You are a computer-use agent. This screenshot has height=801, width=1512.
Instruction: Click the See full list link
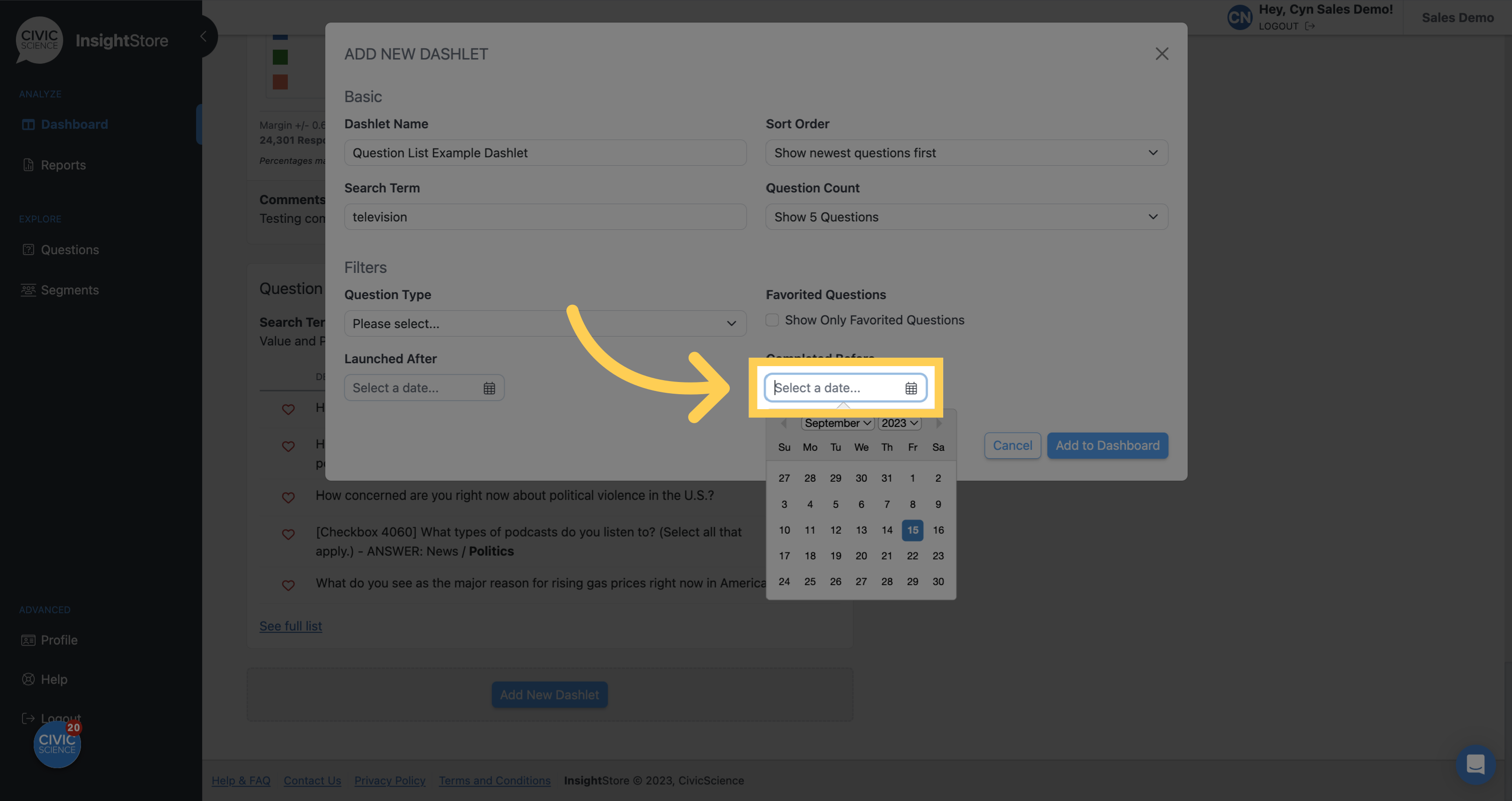coord(290,625)
